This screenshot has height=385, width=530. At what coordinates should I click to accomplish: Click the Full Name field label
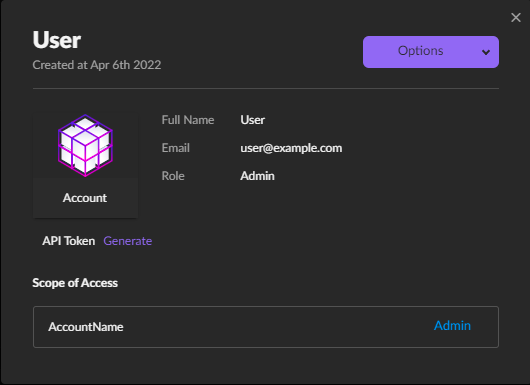coord(188,120)
